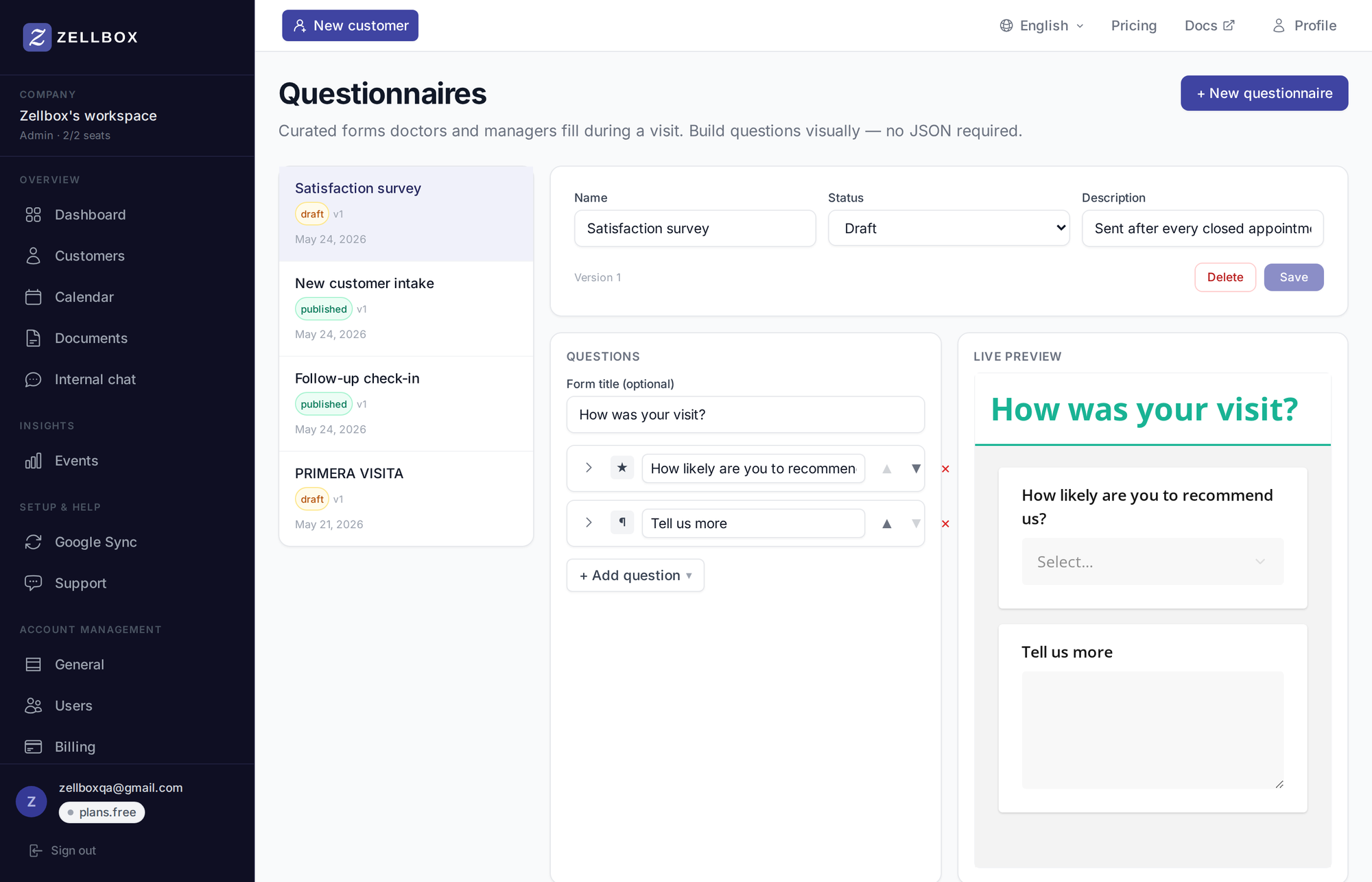Open Documents in the sidebar
The width and height of the screenshot is (1372, 882).
(x=91, y=338)
